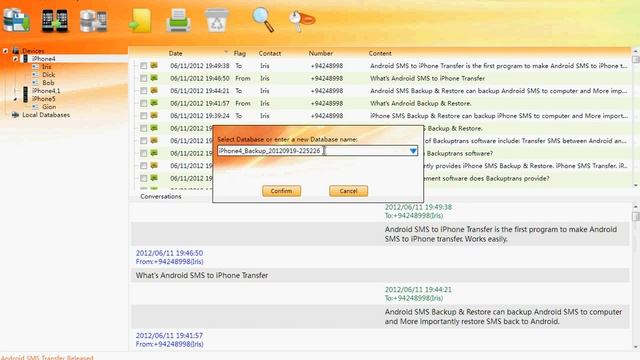This screenshot has width=640, height=360.
Task: Collapse the iPhone5 tree expander
Action: coord(15,99)
